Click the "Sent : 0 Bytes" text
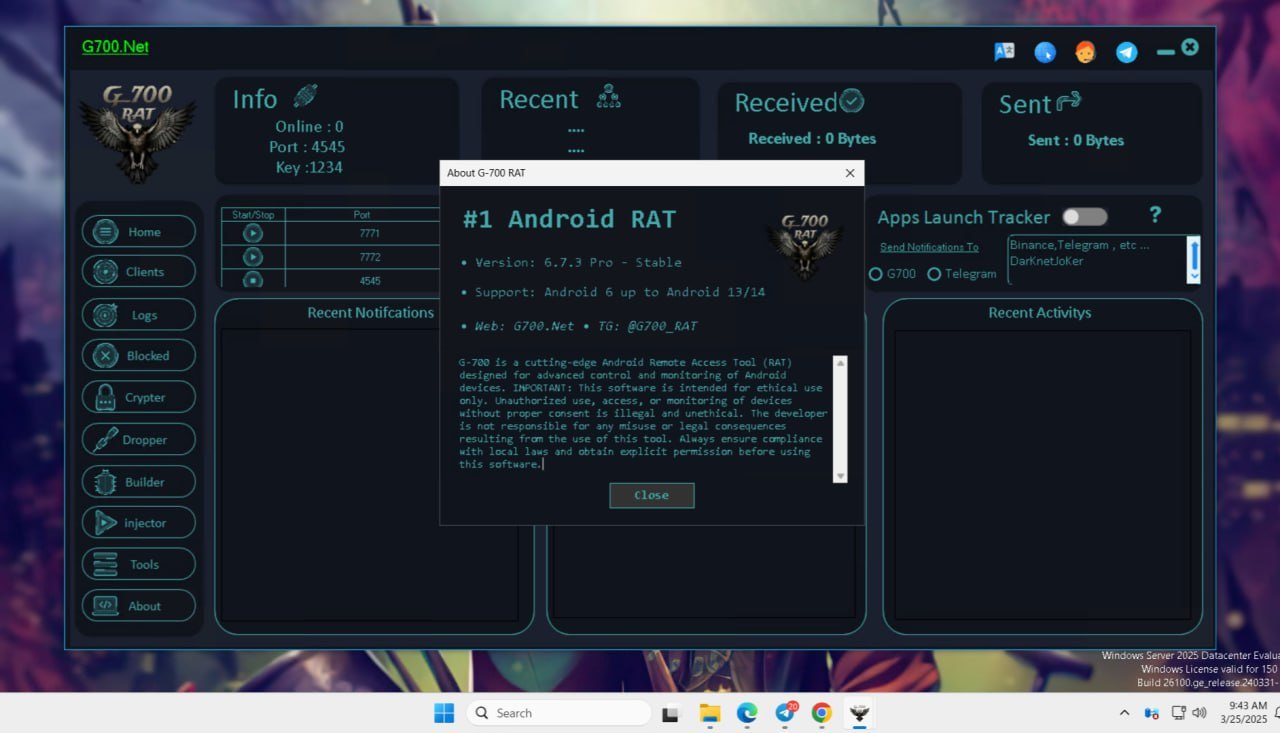Viewport: 1280px width, 733px height. point(1076,140)
